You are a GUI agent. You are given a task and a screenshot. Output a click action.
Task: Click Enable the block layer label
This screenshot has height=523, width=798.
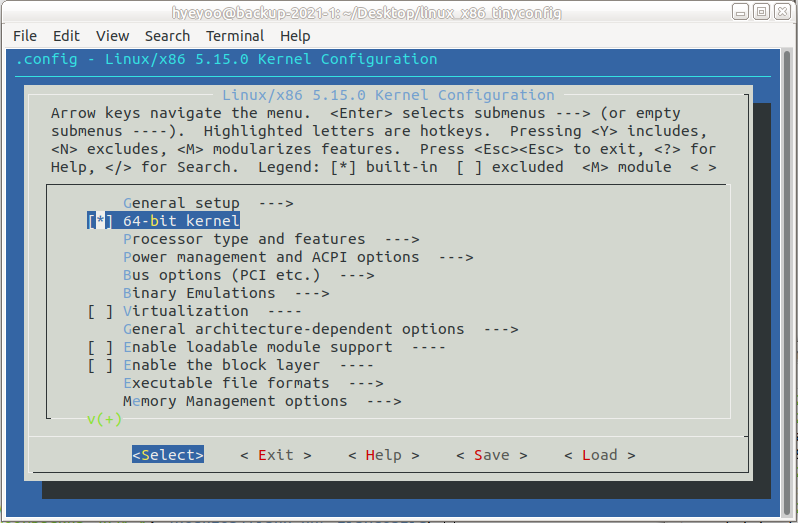222,365
